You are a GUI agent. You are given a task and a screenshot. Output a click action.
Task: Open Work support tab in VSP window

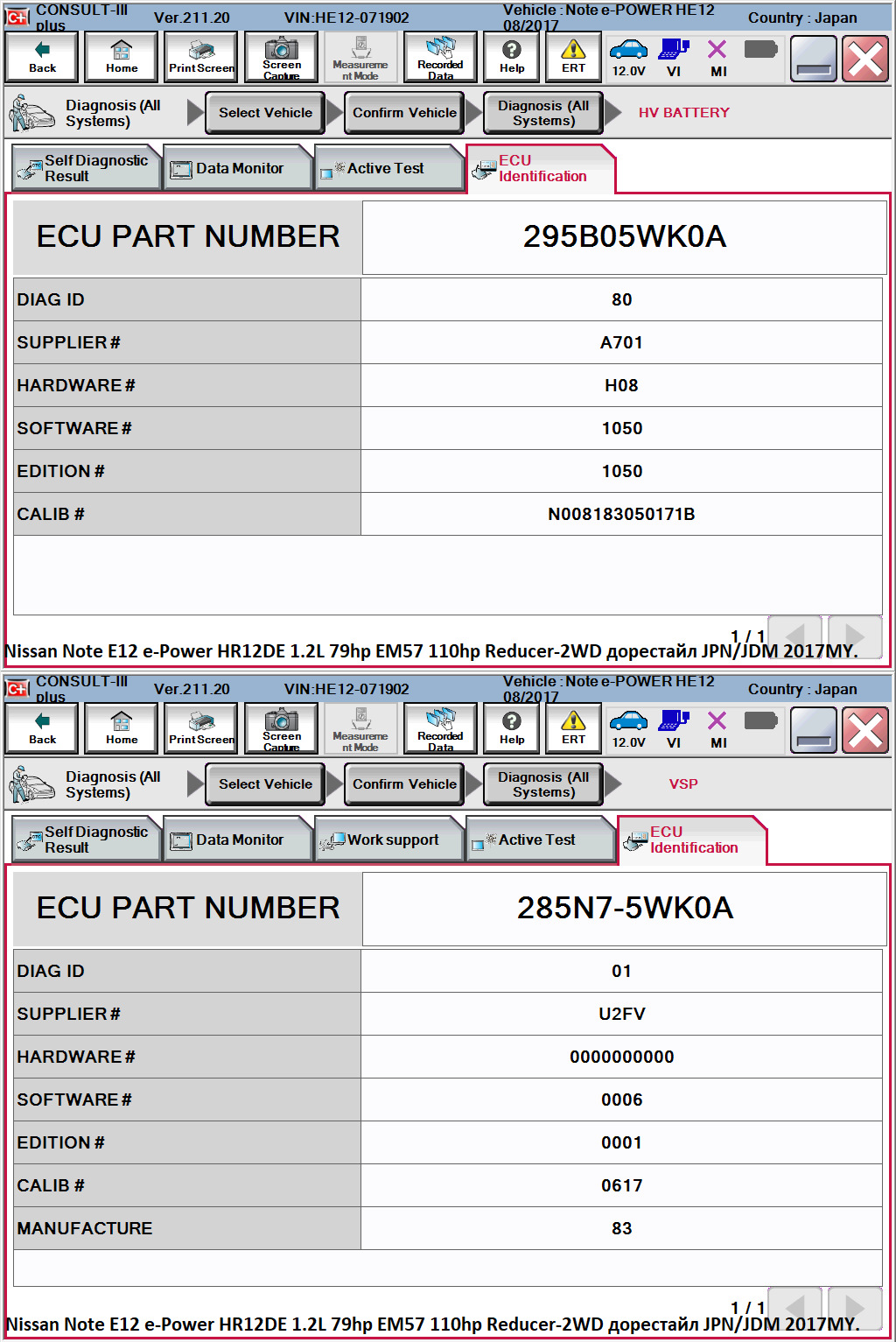tap(389, 840)
